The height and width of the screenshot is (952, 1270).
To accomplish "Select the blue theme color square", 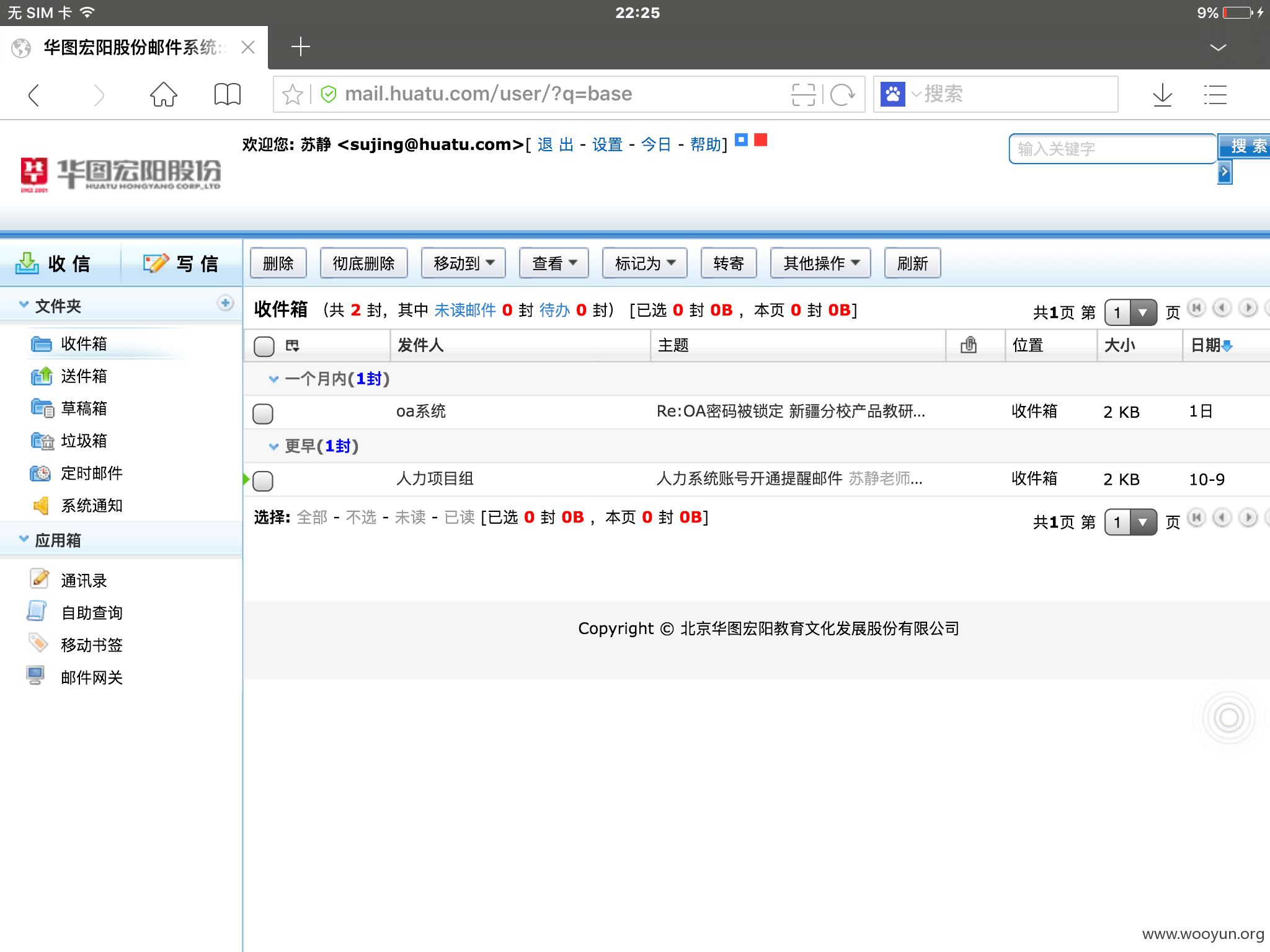I will tap(741, 139).
